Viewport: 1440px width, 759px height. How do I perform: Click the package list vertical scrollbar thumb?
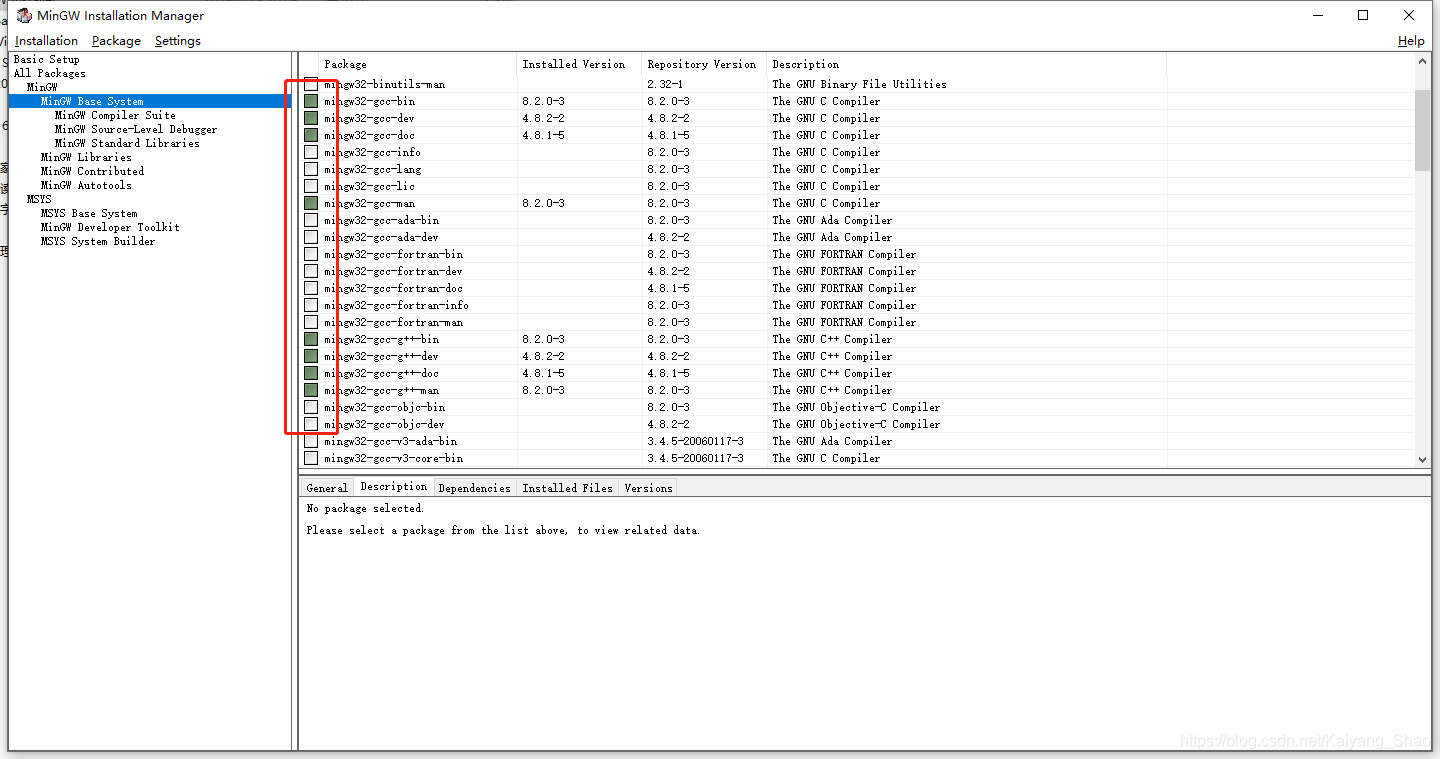click(1423, 130)
